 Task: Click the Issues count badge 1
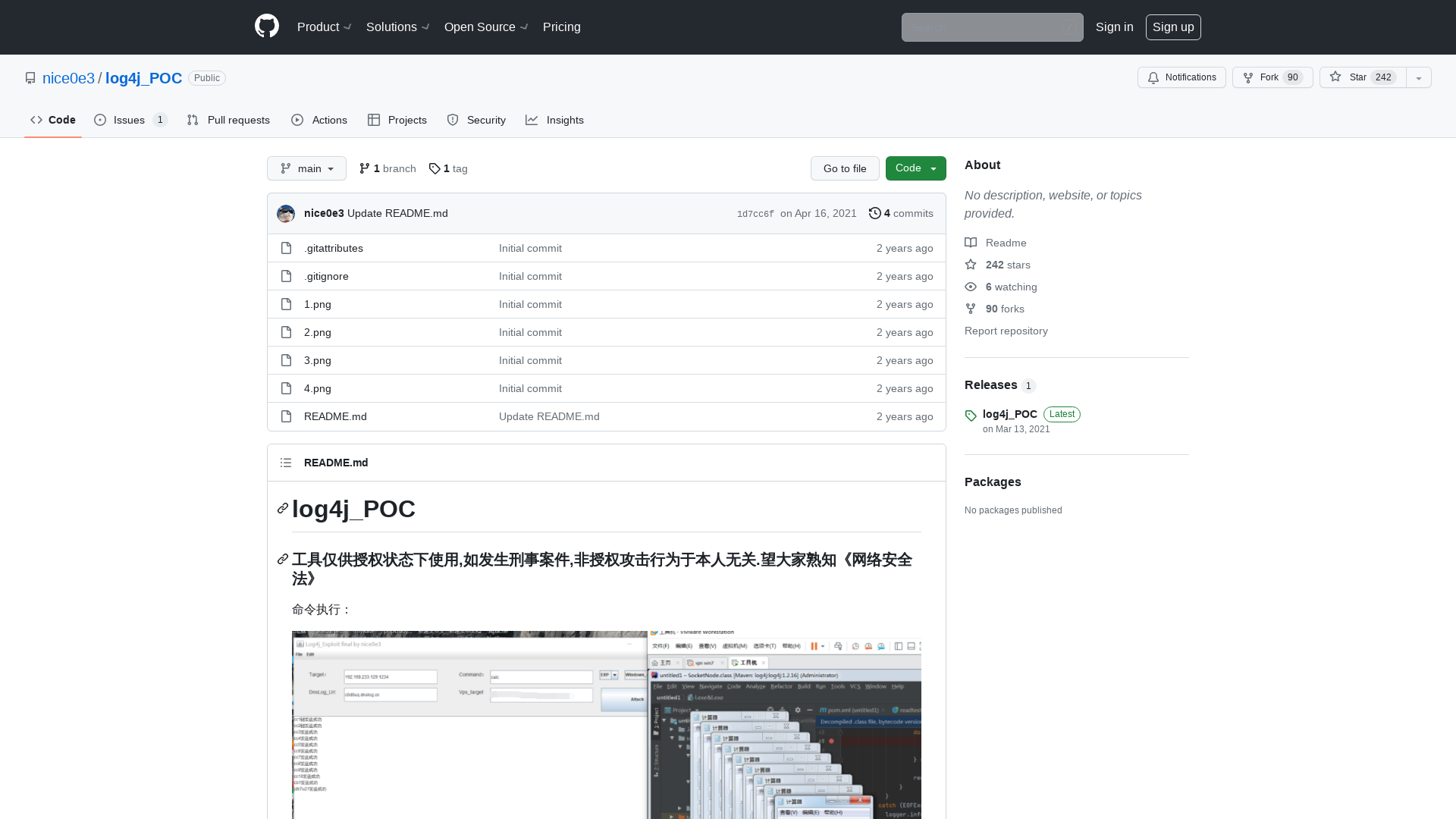(160, 120)
